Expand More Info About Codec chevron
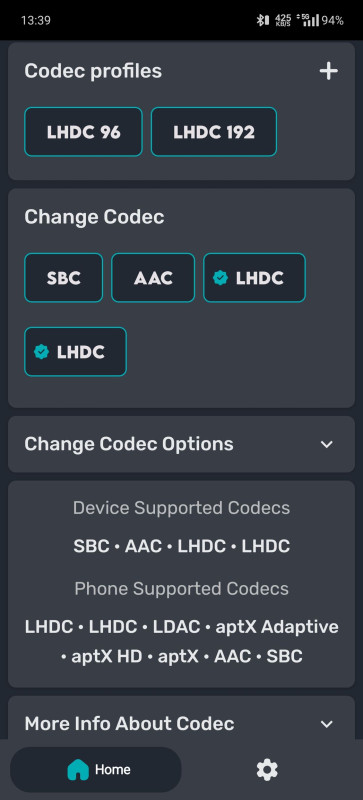The height and width of the screenshot is (800, 363). pyautogui.click(x=327, y=724)
